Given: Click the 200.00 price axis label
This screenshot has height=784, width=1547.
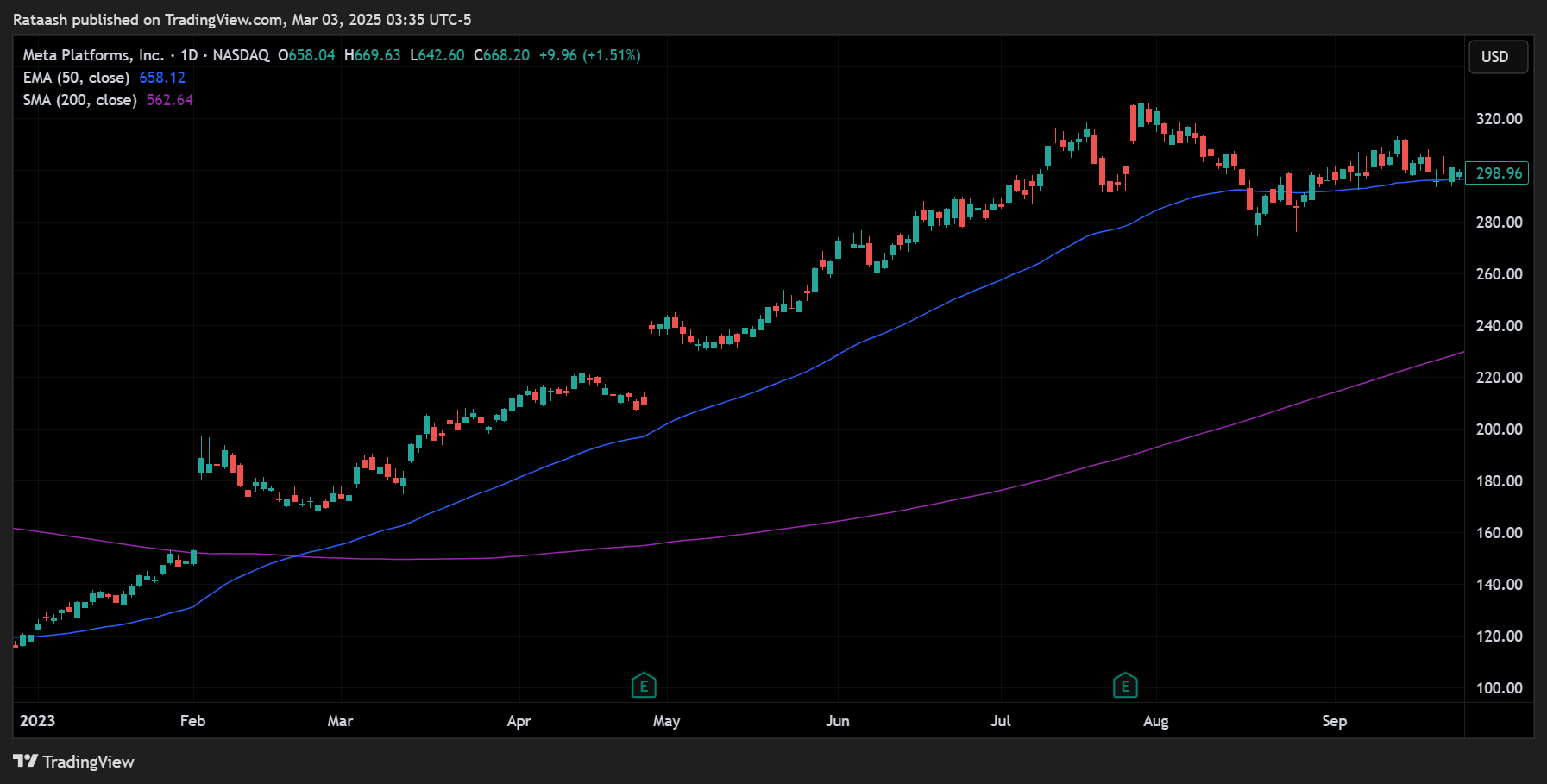Looking at the screenshot, I should point(1499,430).
